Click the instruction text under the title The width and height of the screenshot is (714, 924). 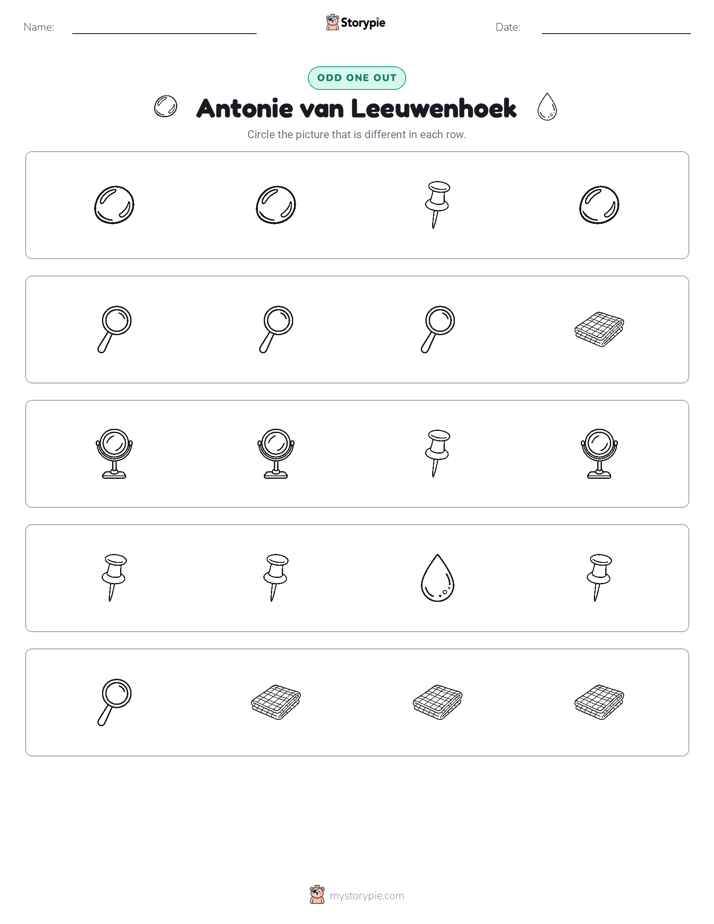point(356,134)
